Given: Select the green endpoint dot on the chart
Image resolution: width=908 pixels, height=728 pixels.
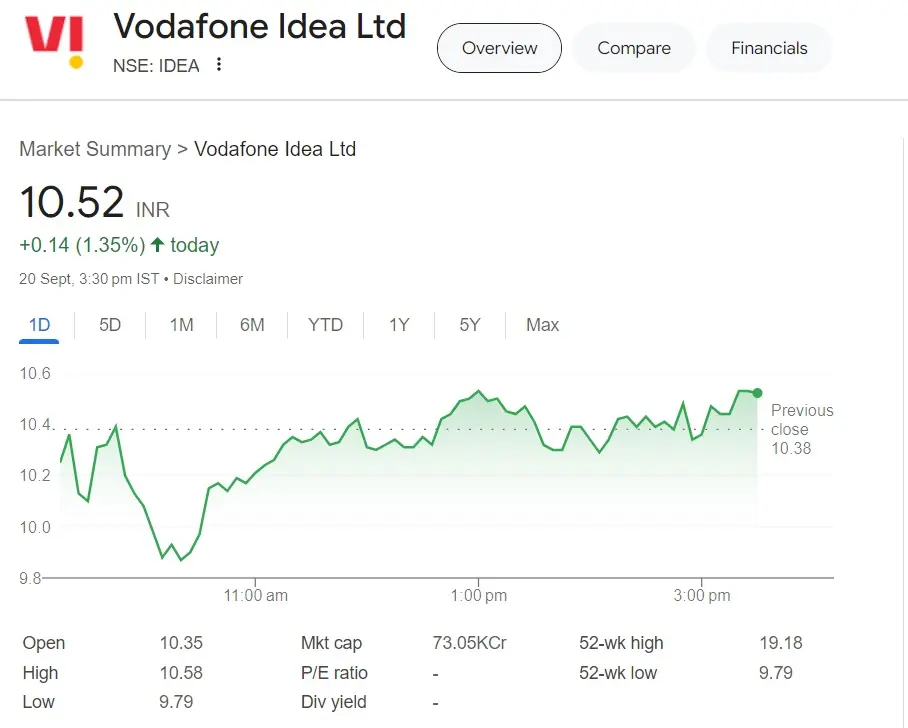Looking at the screenshot, I should 757,393.
